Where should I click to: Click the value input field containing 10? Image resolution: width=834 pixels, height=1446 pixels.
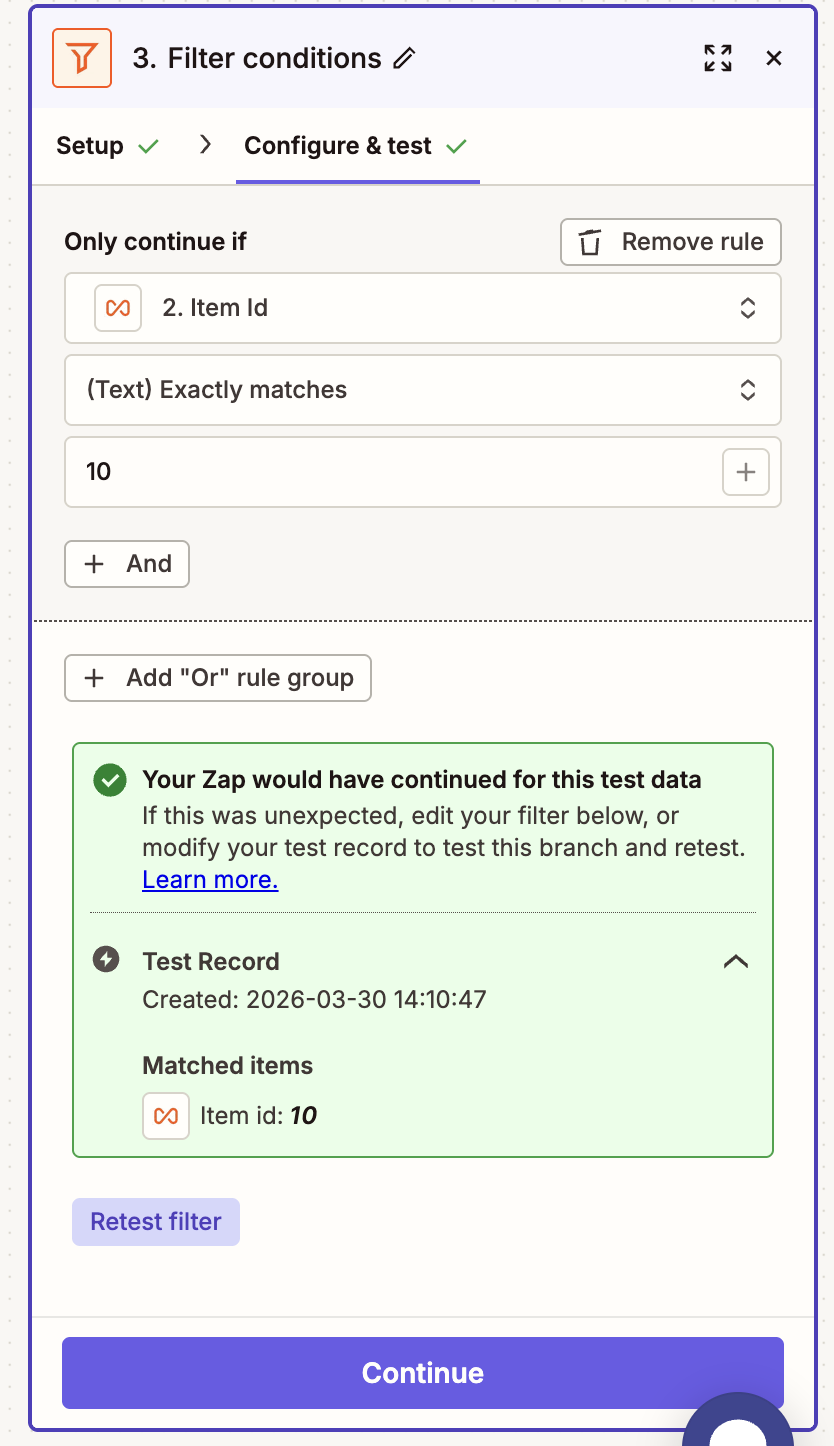pos(390,472)
